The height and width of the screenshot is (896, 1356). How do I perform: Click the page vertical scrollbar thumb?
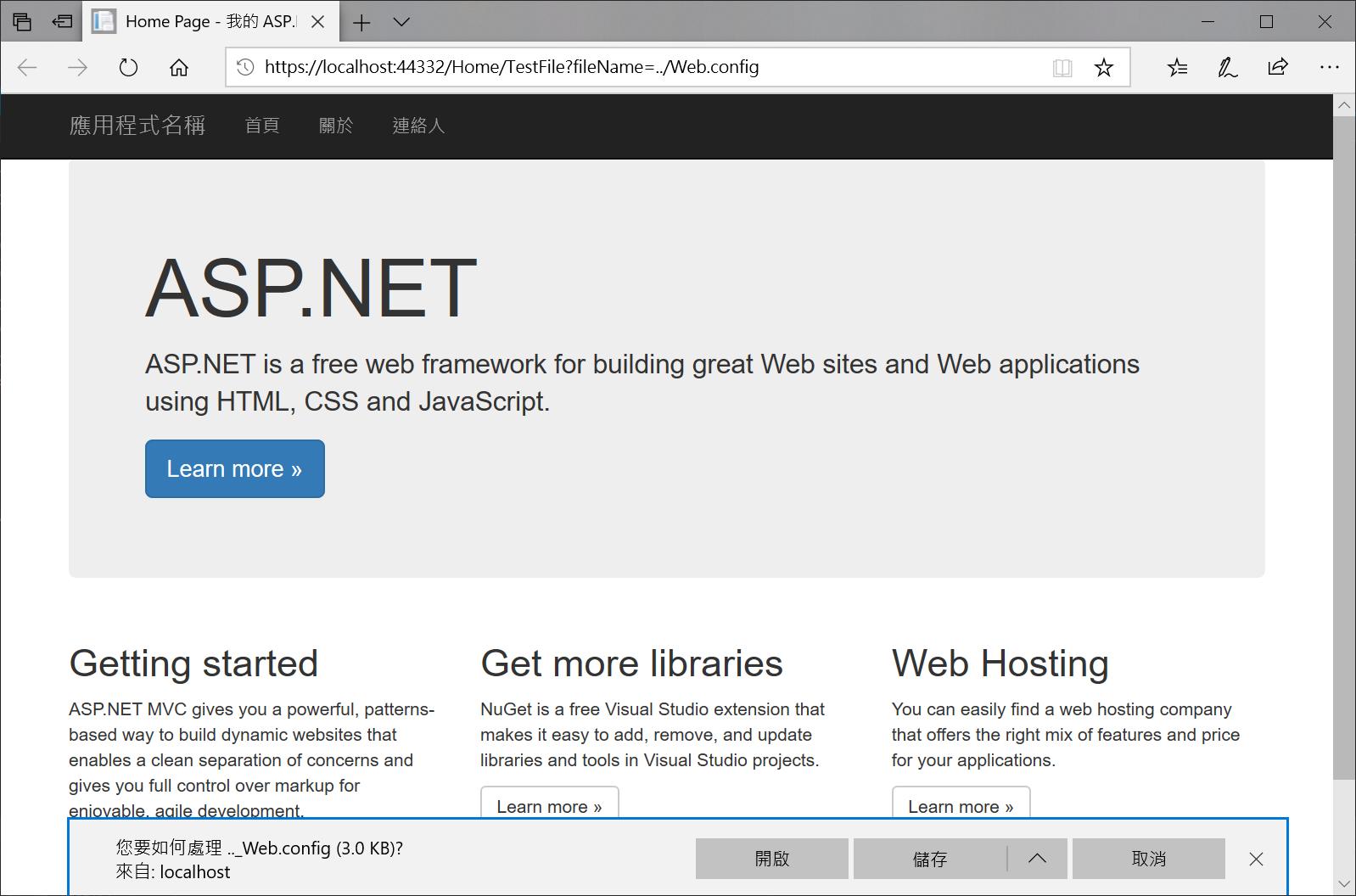(x=1344, y=448)
